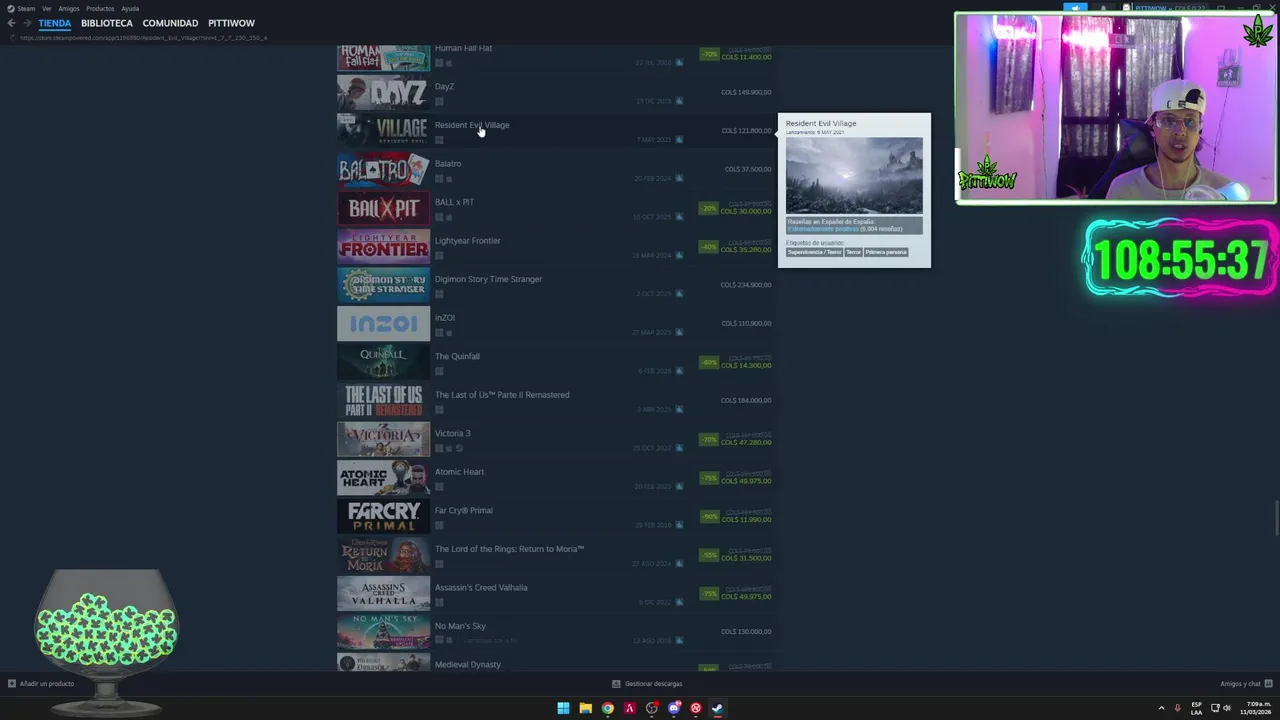Switch to the BIBLIOTECA tab
Image resolution: width=1280 pixels, height=720 pixels.
tap(107, 23)
